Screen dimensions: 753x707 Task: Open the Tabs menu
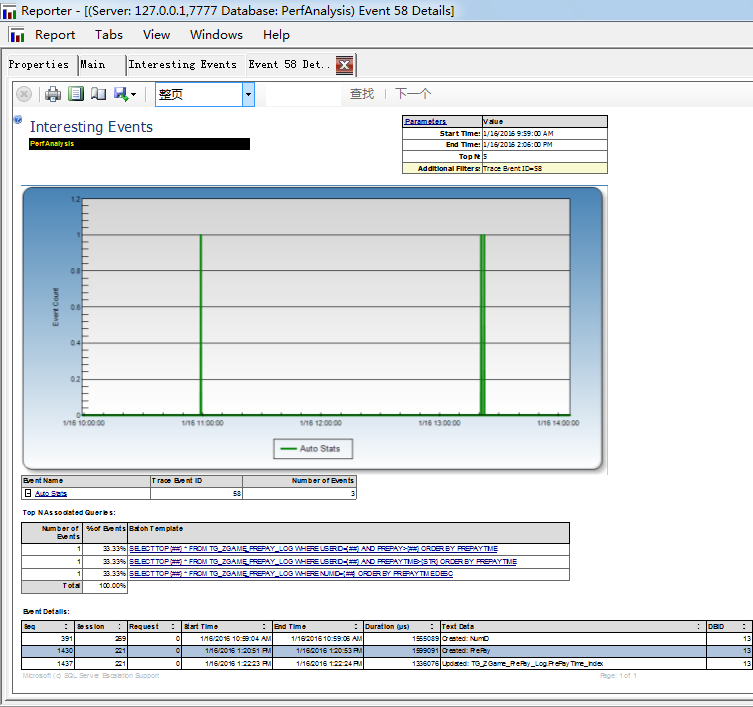(x=109, y=35)
